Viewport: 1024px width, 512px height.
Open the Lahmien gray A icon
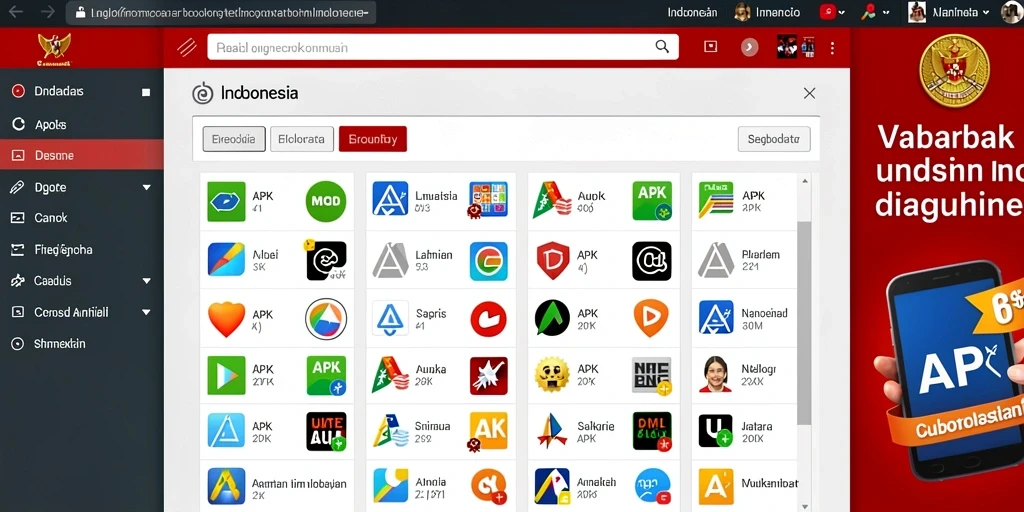coord(391,260)
